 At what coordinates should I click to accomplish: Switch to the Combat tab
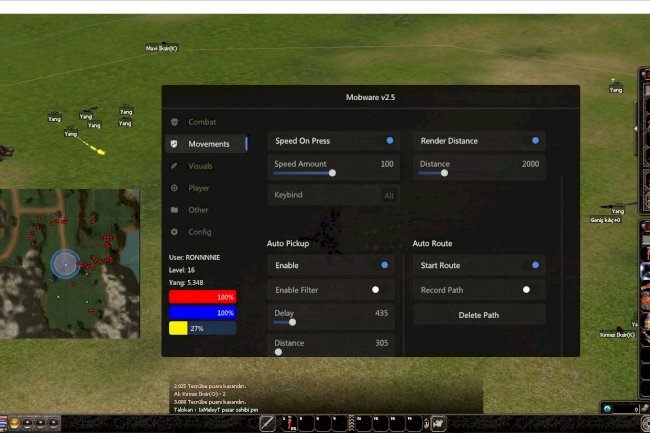(202, 122)
